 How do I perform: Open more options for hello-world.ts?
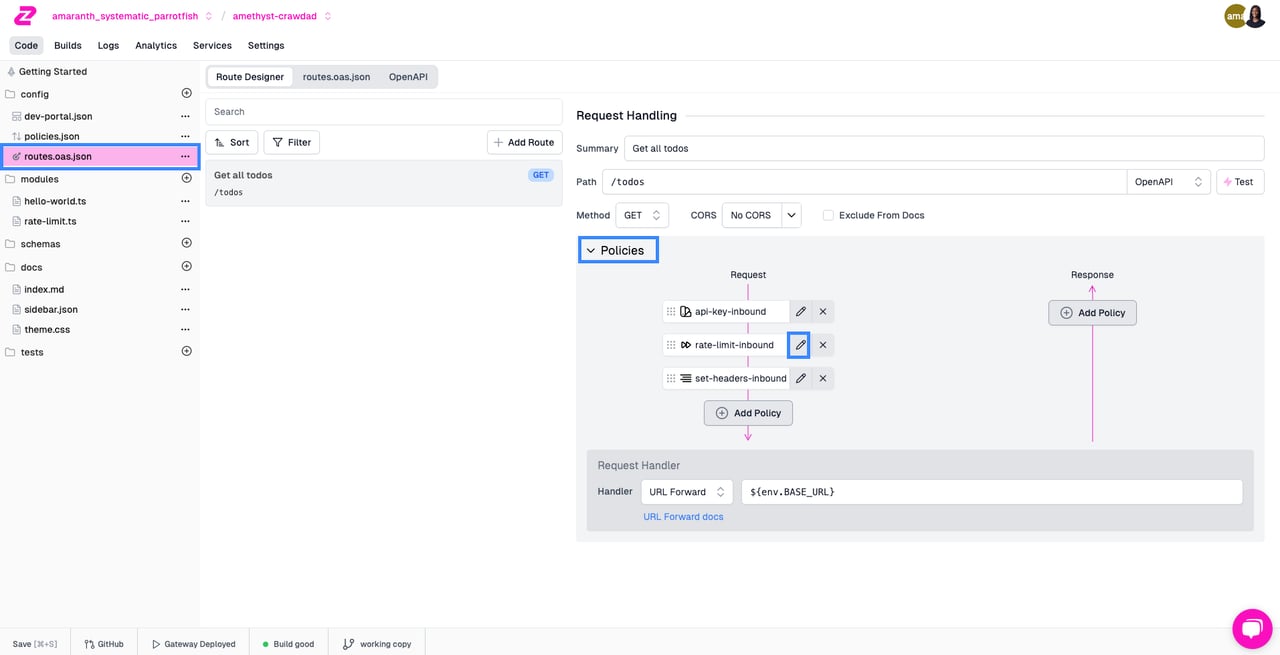[x=185, y=201]
